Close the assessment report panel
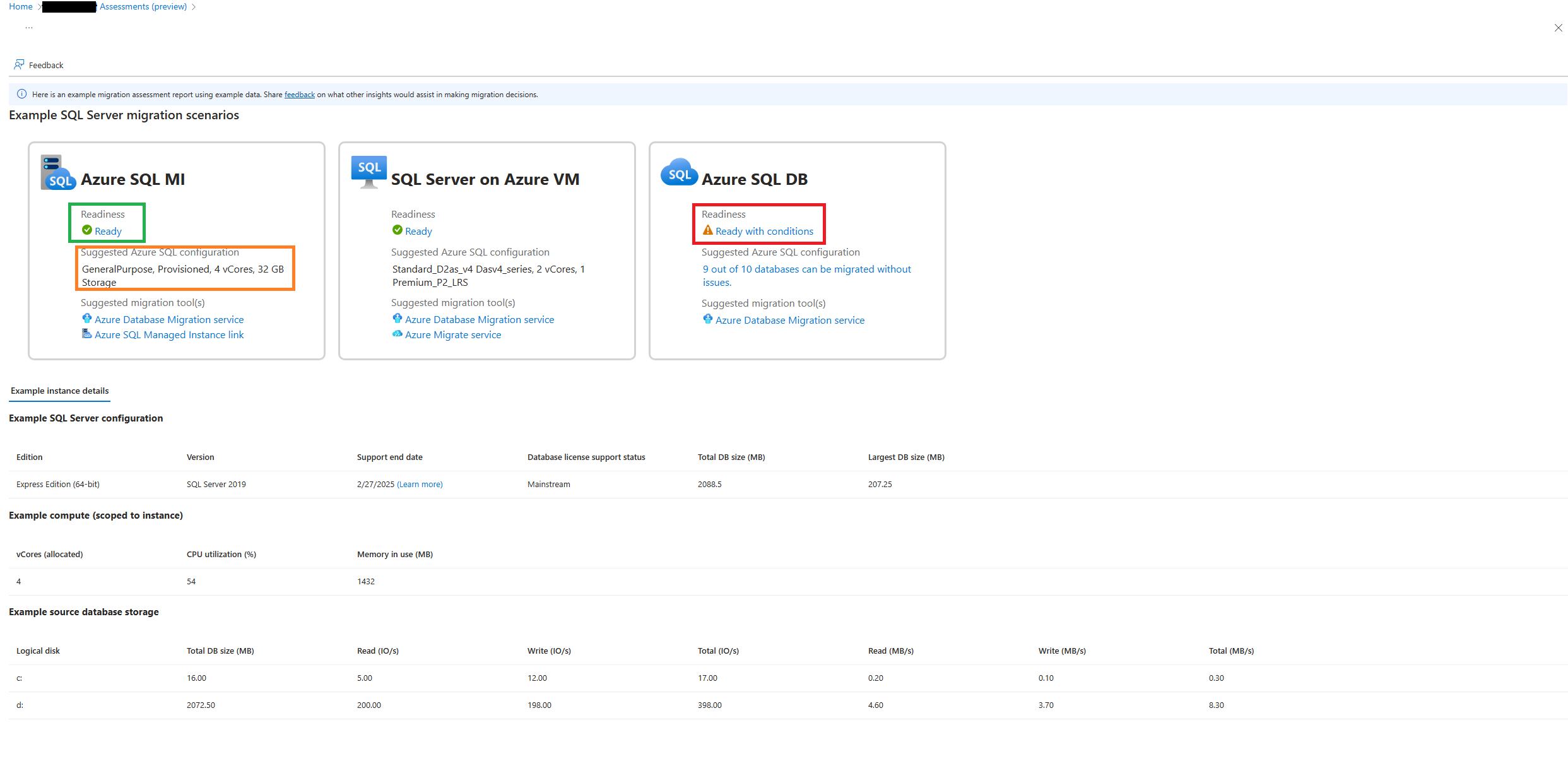The image size is (1568, 766). [1558, 28]
